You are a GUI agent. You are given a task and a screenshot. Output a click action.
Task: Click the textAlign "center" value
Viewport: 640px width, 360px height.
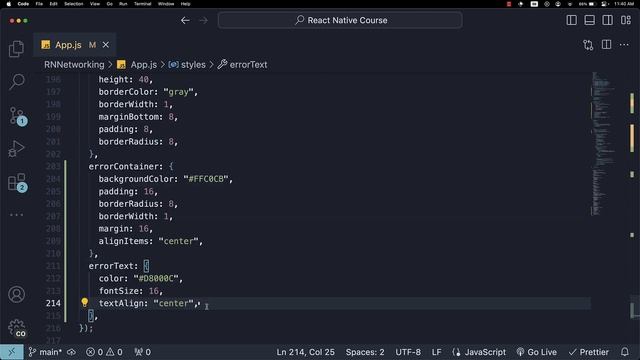point(173,303)
